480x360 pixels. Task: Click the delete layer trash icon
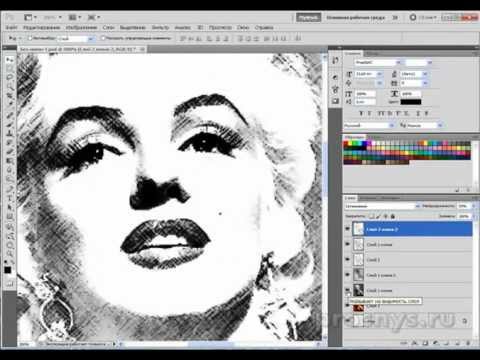click(468, 342)
